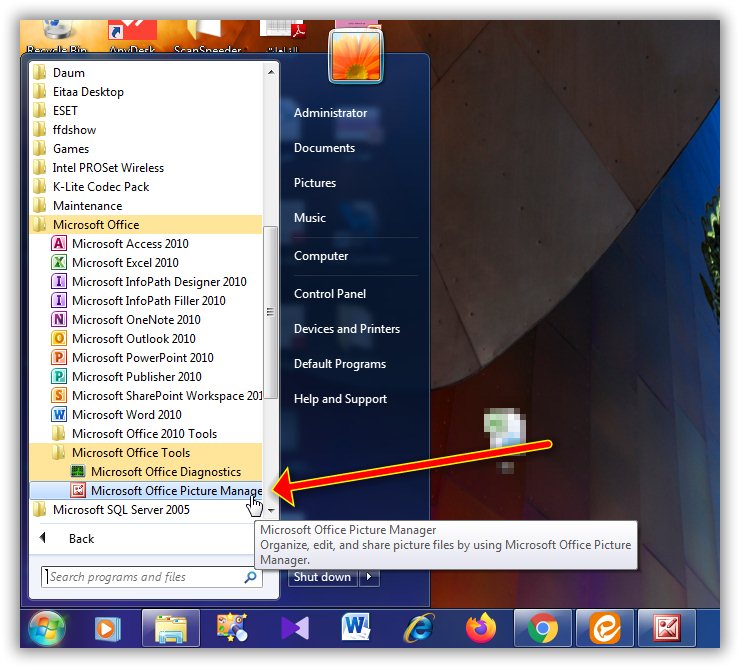The image size is (740, 668).
Task: Run Microsoft Office Diagnostics
Action: (165, 472)
